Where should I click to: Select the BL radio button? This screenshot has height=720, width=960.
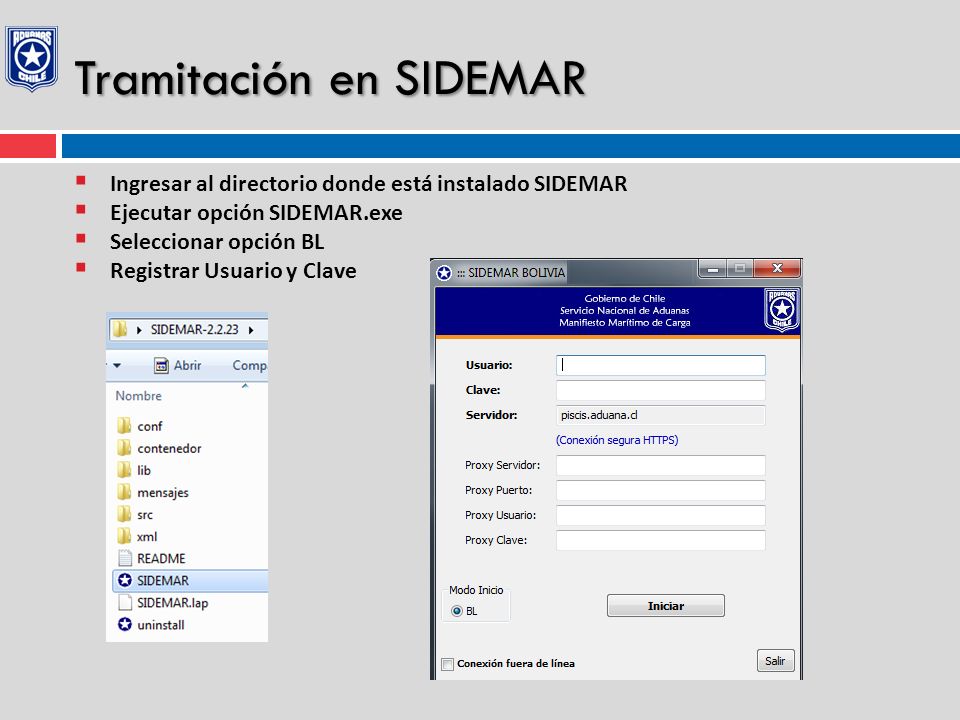456,611
